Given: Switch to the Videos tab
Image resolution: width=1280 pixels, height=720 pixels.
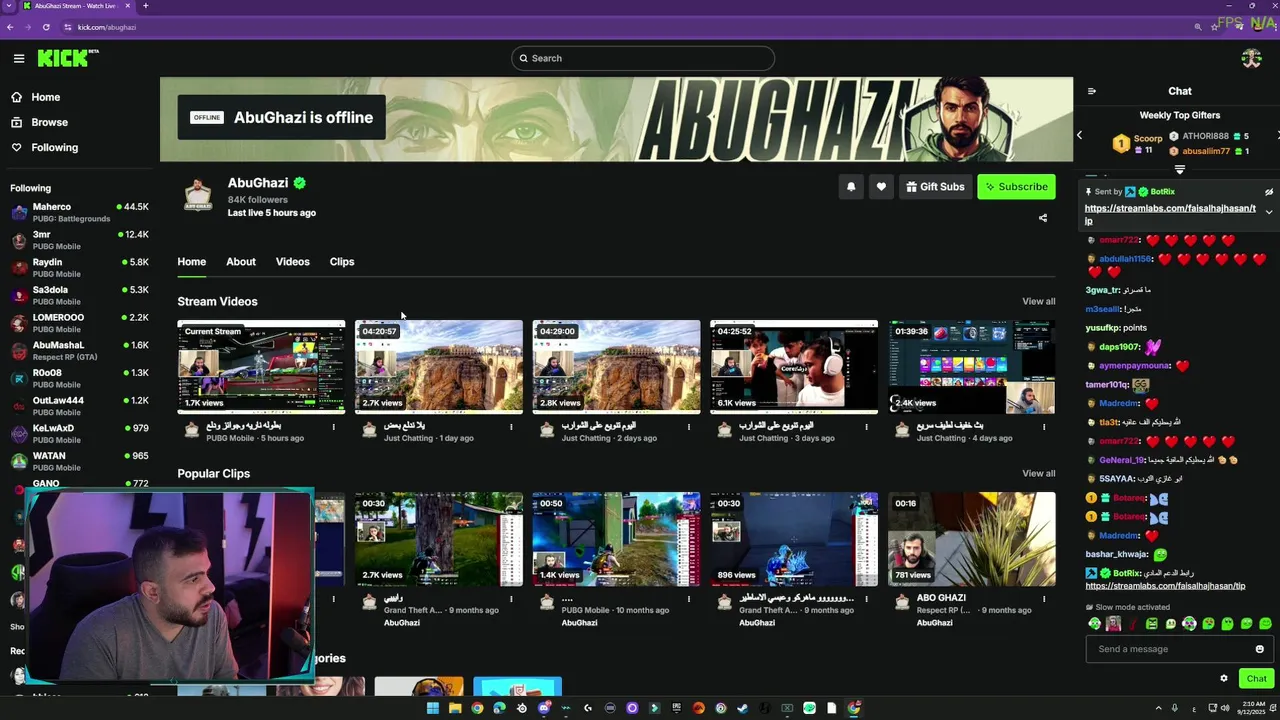Looking at the screenshot, I should (293, 262).
